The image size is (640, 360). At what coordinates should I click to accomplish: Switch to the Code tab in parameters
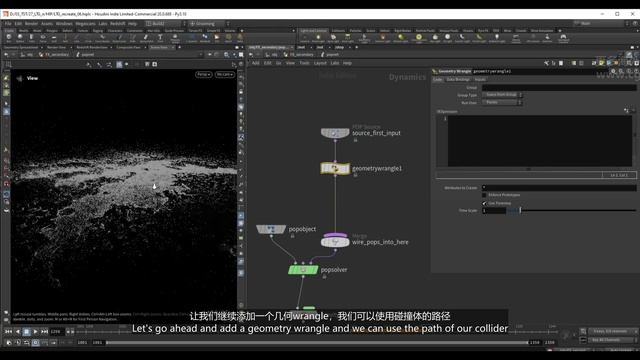coord(438,80)
